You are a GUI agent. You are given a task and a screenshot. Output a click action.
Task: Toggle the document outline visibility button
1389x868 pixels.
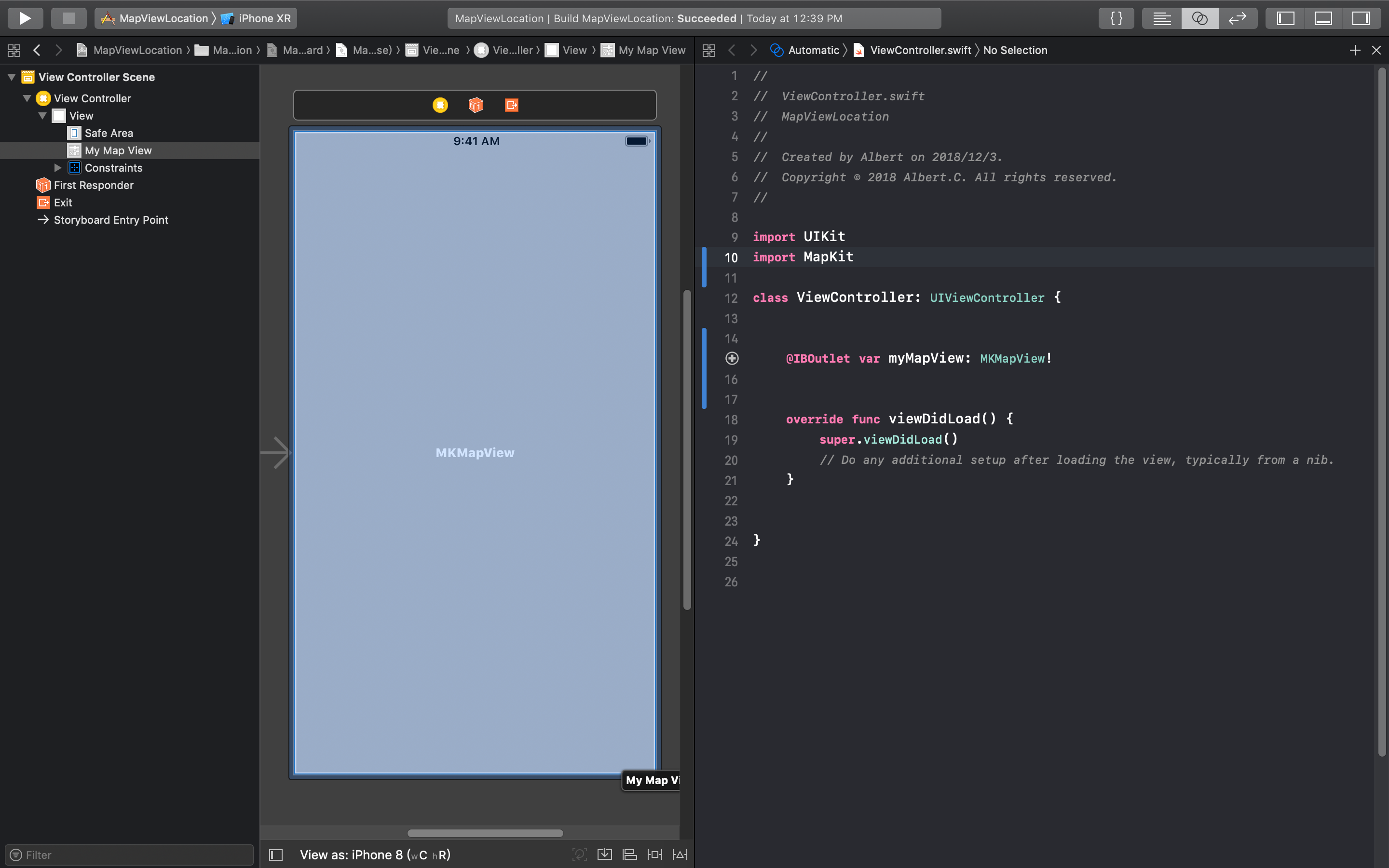(x=276, y=855)
